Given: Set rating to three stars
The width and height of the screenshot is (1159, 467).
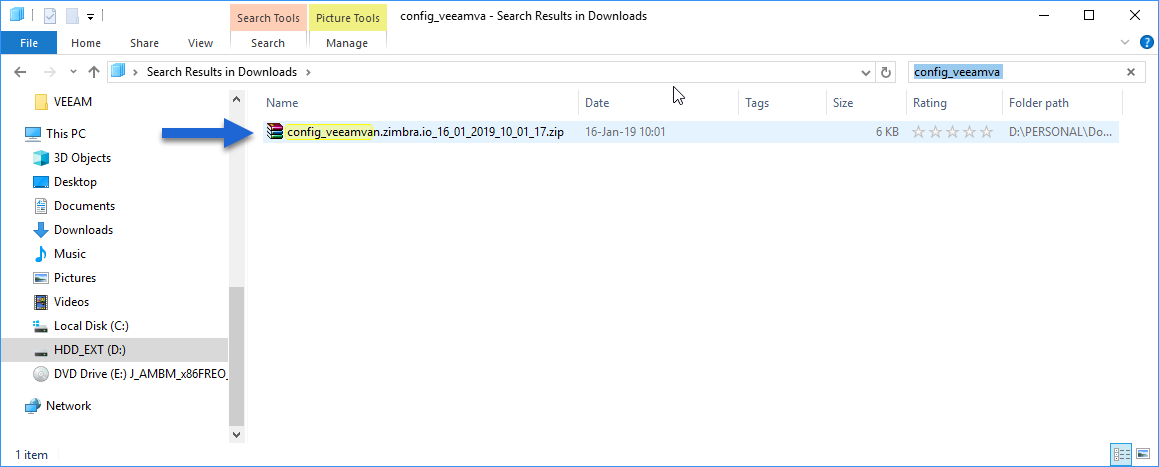Looking at the screenshot, I should click(953, 132).
